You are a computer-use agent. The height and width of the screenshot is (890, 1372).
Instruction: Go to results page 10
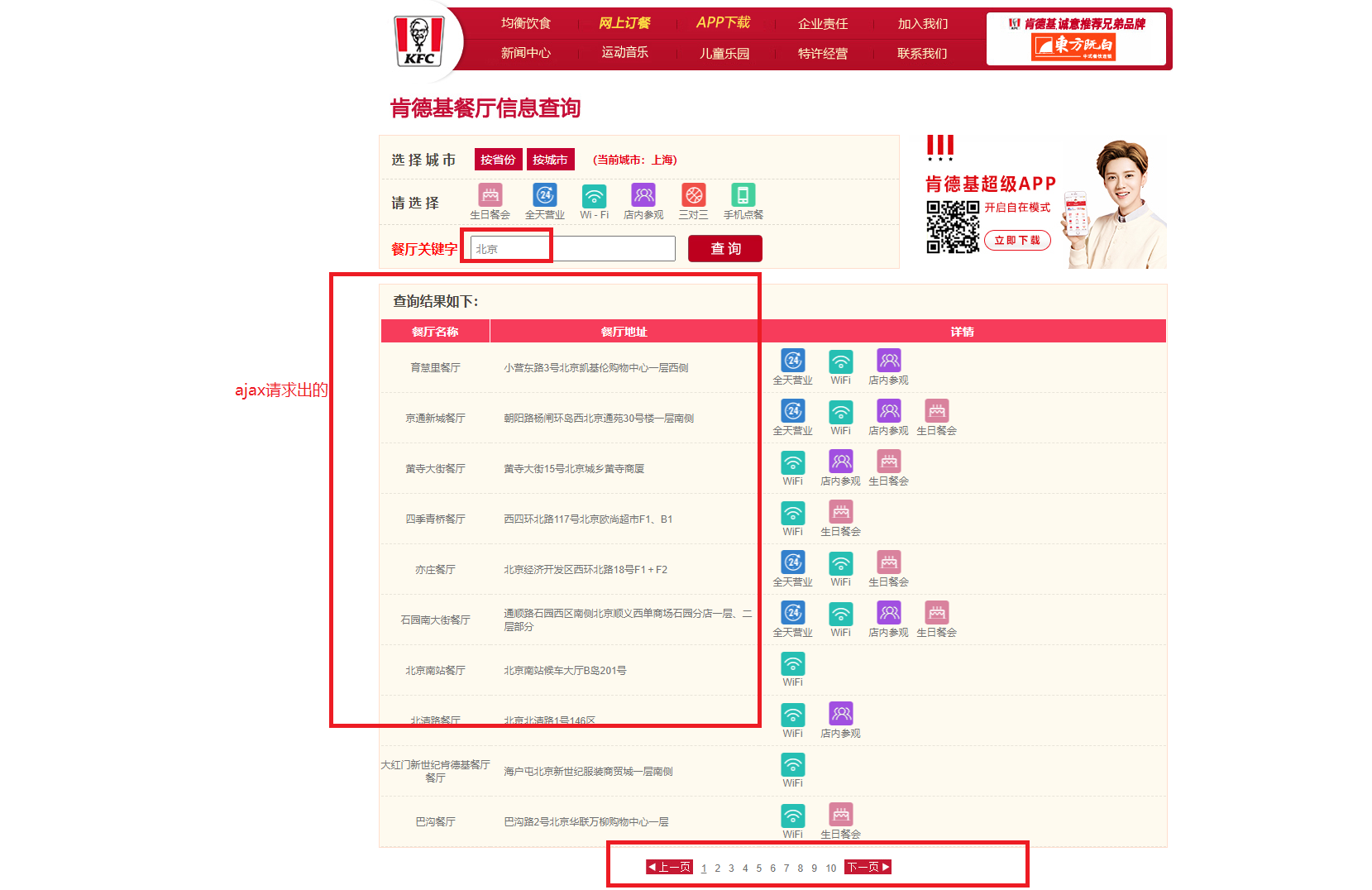831,868
